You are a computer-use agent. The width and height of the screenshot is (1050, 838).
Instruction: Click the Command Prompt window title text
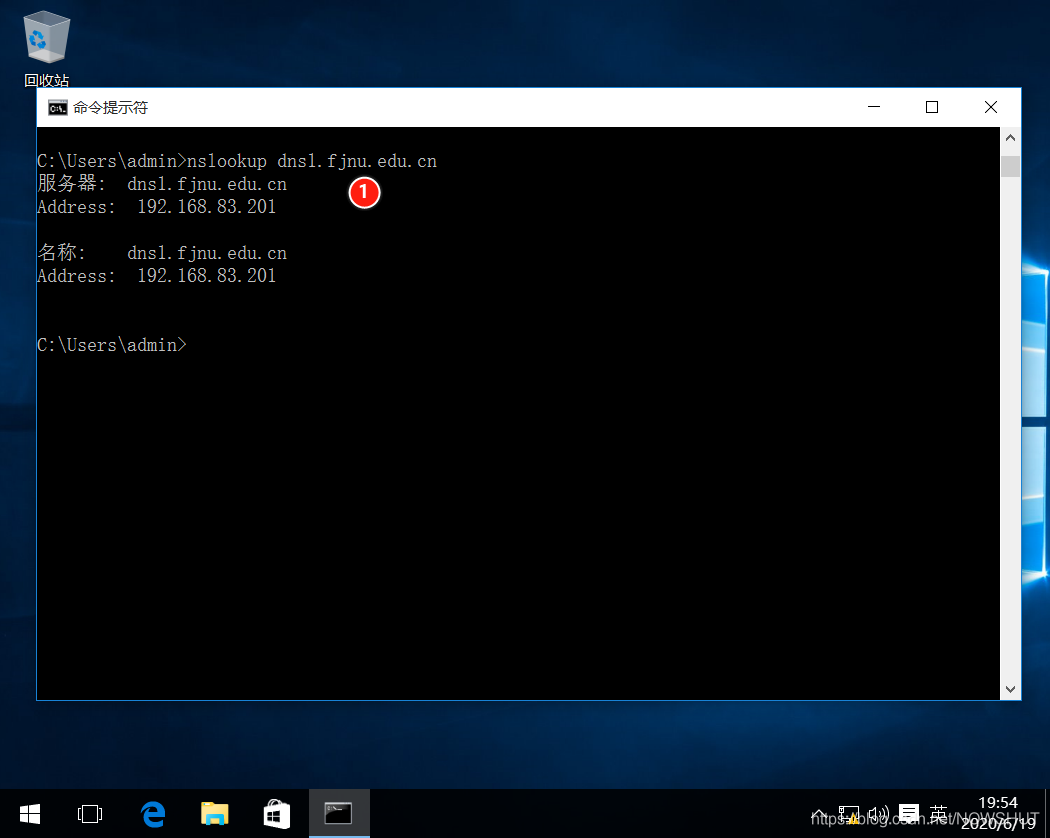[110, 108]
